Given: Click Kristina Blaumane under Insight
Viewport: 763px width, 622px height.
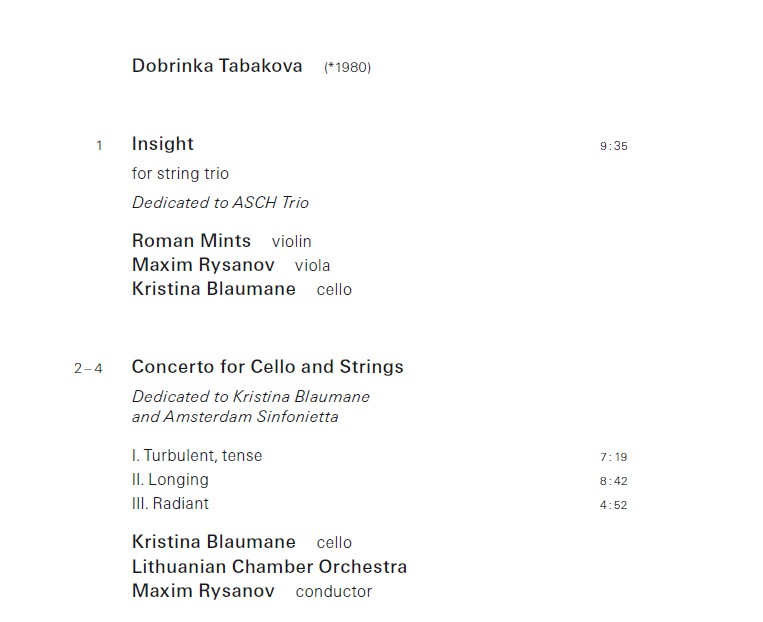Looking at the screenshot, I should [x=214, y=289].
